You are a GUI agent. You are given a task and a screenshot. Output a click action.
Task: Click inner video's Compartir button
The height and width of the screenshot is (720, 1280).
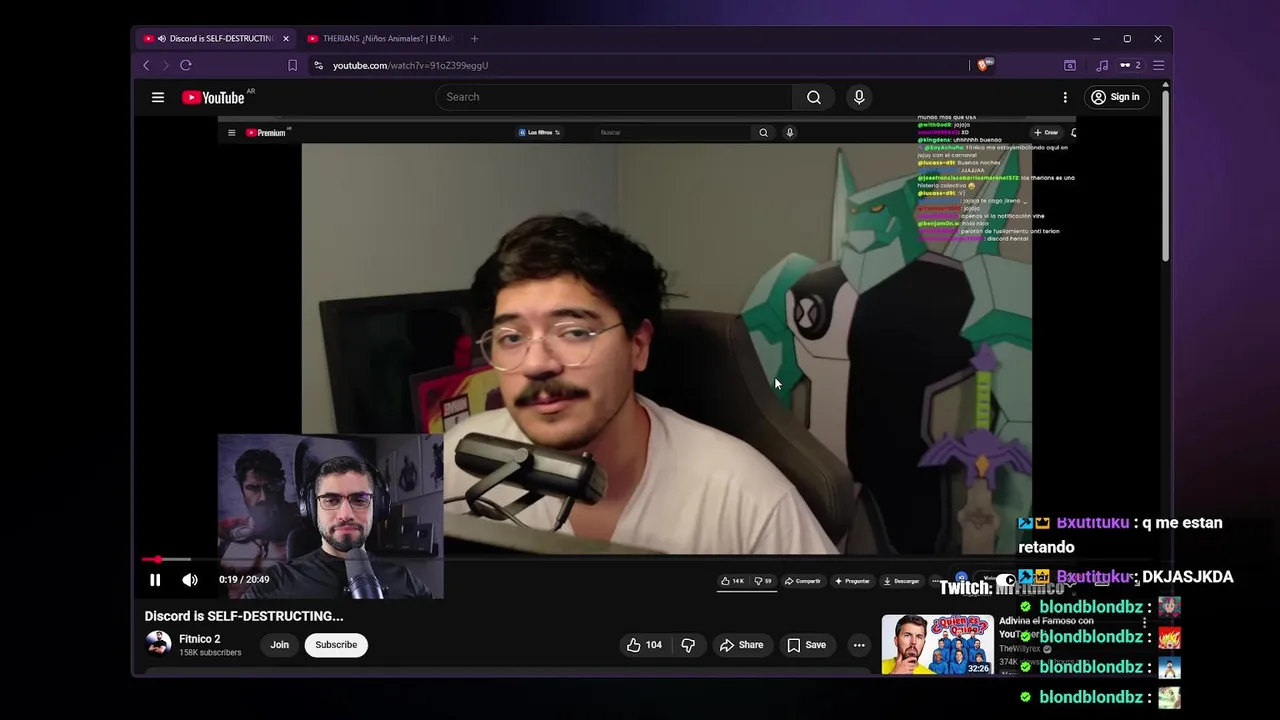802,581
